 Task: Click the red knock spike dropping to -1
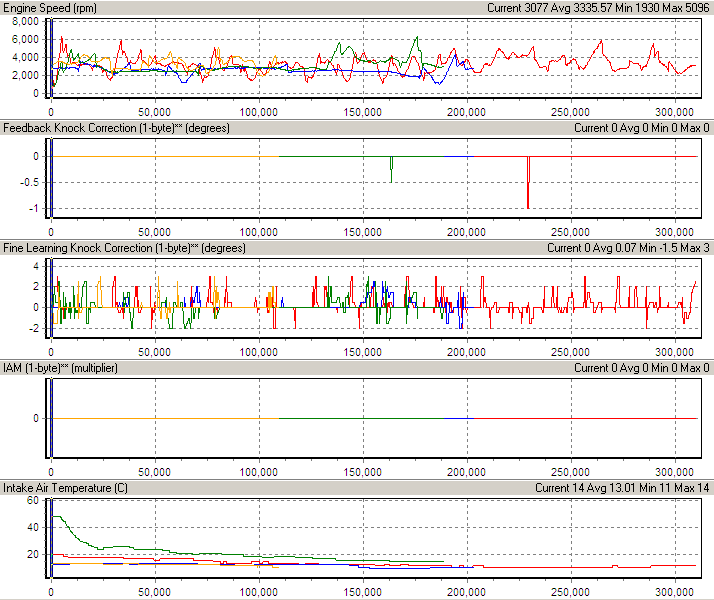coord(528,185)
